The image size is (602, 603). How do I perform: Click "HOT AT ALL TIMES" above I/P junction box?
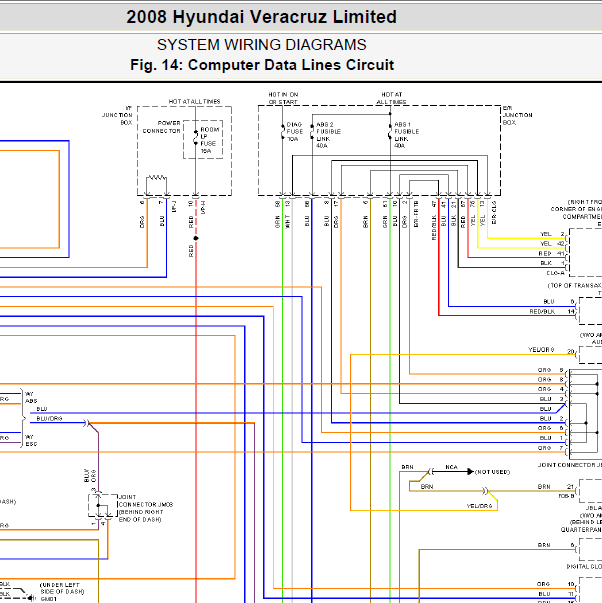194,102
